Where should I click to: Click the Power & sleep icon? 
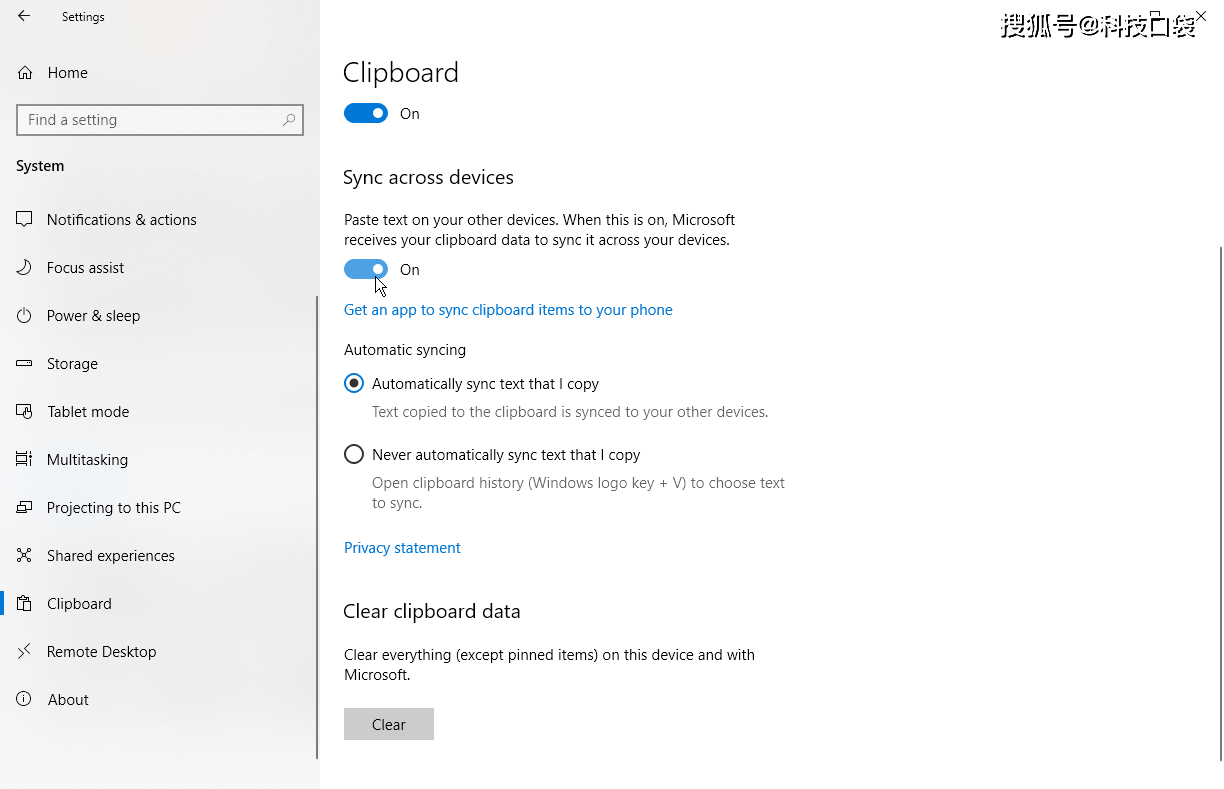(x=25, y=315)
